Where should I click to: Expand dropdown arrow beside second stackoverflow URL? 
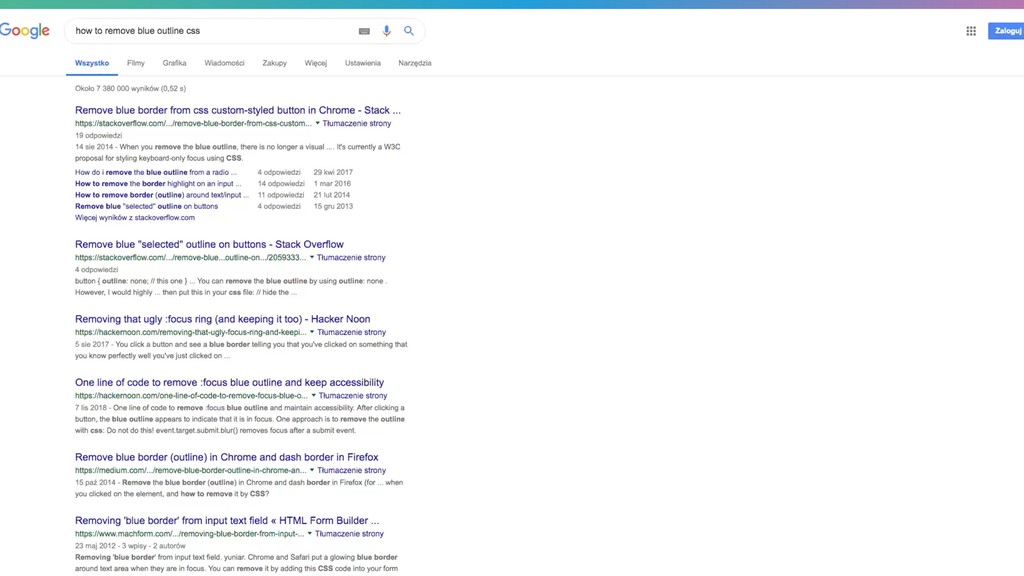click(312, 257)
